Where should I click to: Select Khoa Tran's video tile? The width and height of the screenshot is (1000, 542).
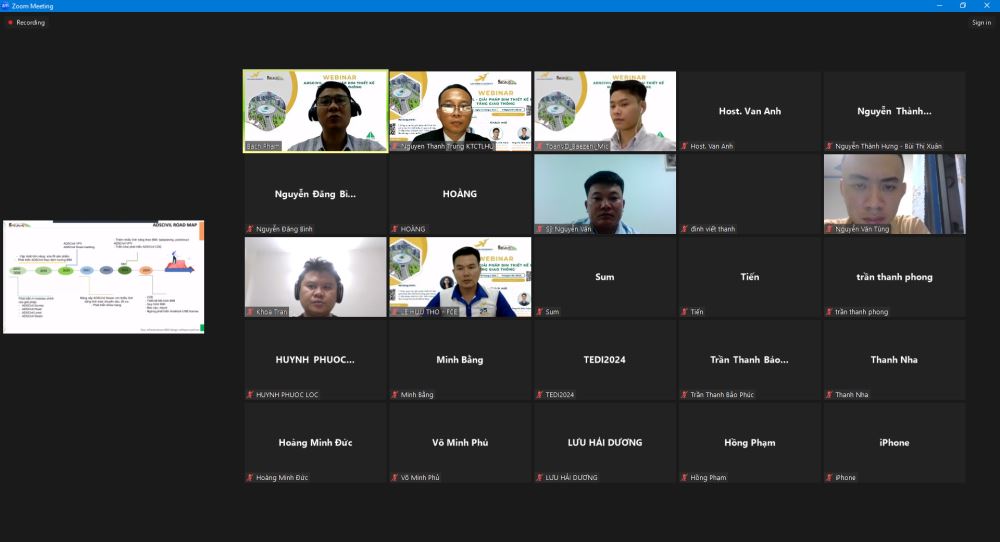tap(315, 276)
